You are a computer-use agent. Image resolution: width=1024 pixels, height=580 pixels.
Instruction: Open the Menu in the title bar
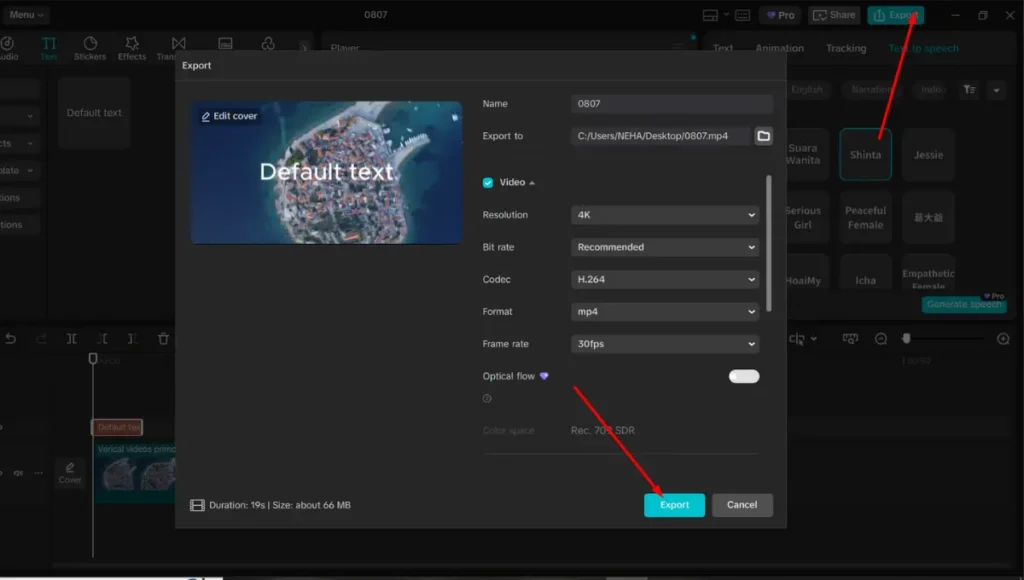click(26, 15)
